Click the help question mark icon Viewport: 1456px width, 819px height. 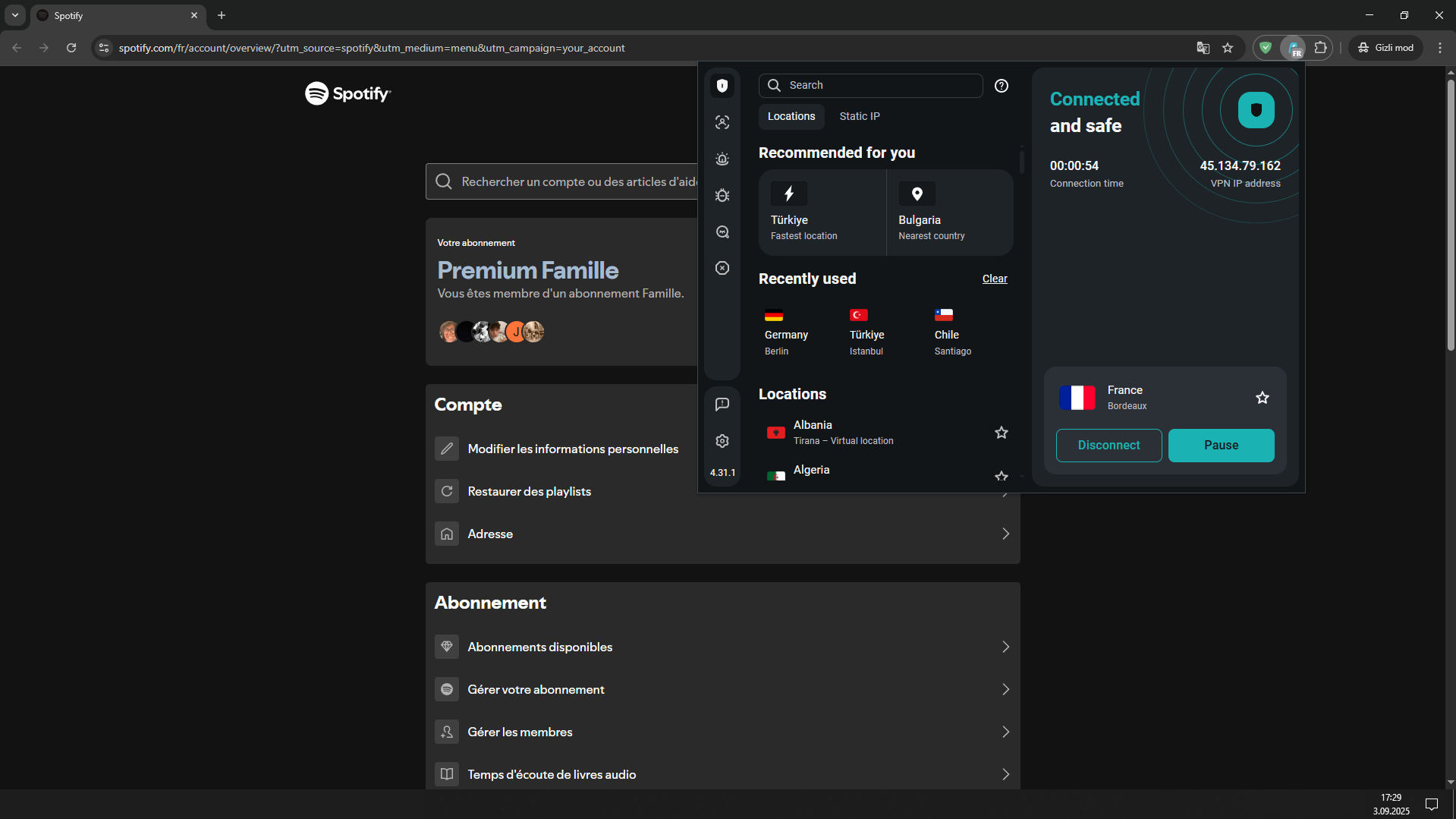coord(1002,86)
